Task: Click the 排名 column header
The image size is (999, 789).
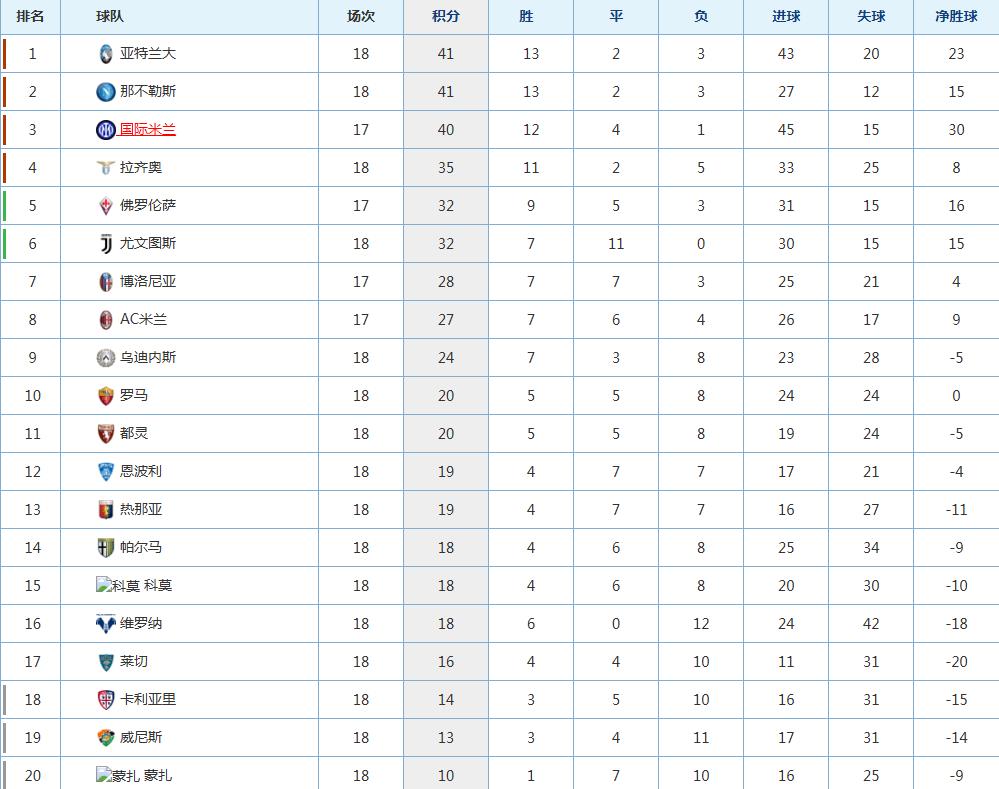Action: pos(31,16)
